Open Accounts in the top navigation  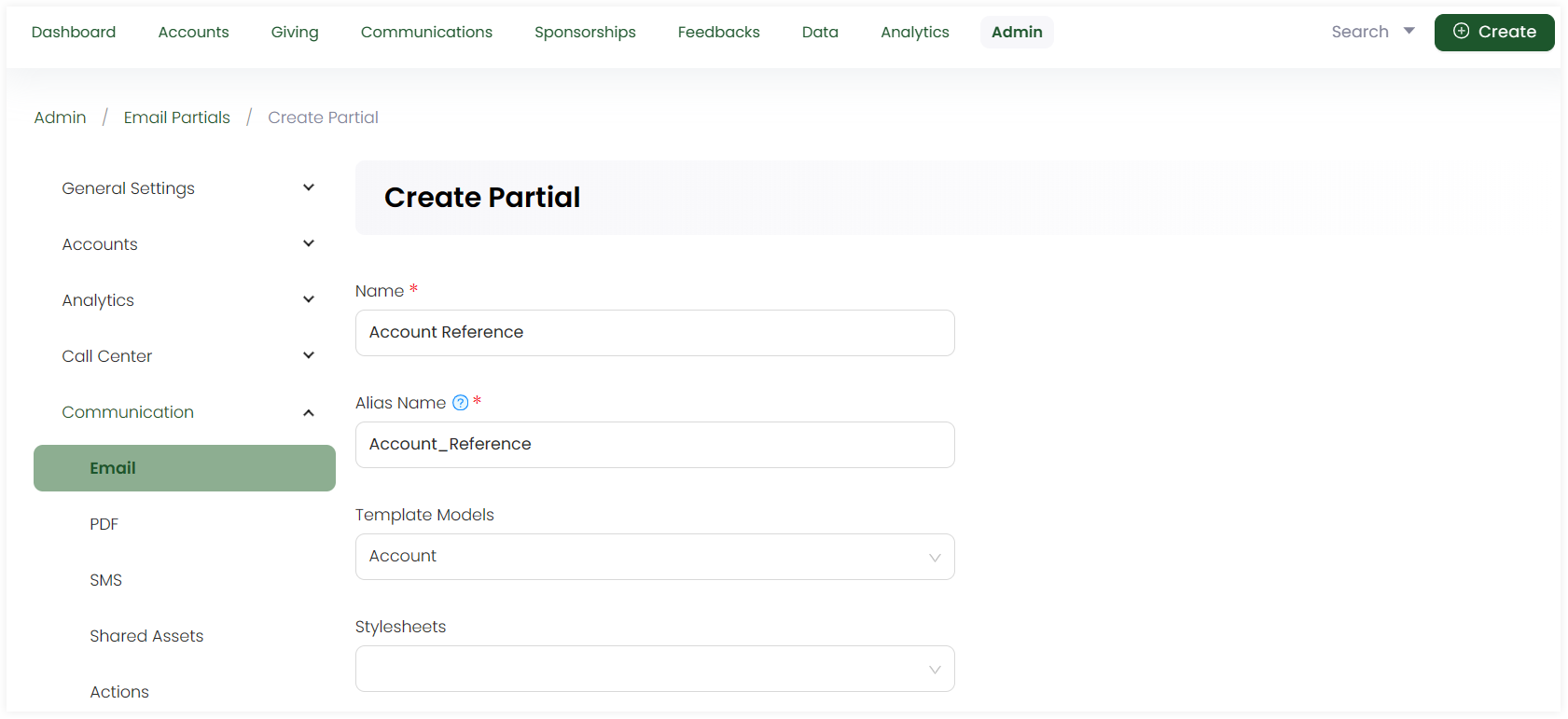click(x=193, y=32)
